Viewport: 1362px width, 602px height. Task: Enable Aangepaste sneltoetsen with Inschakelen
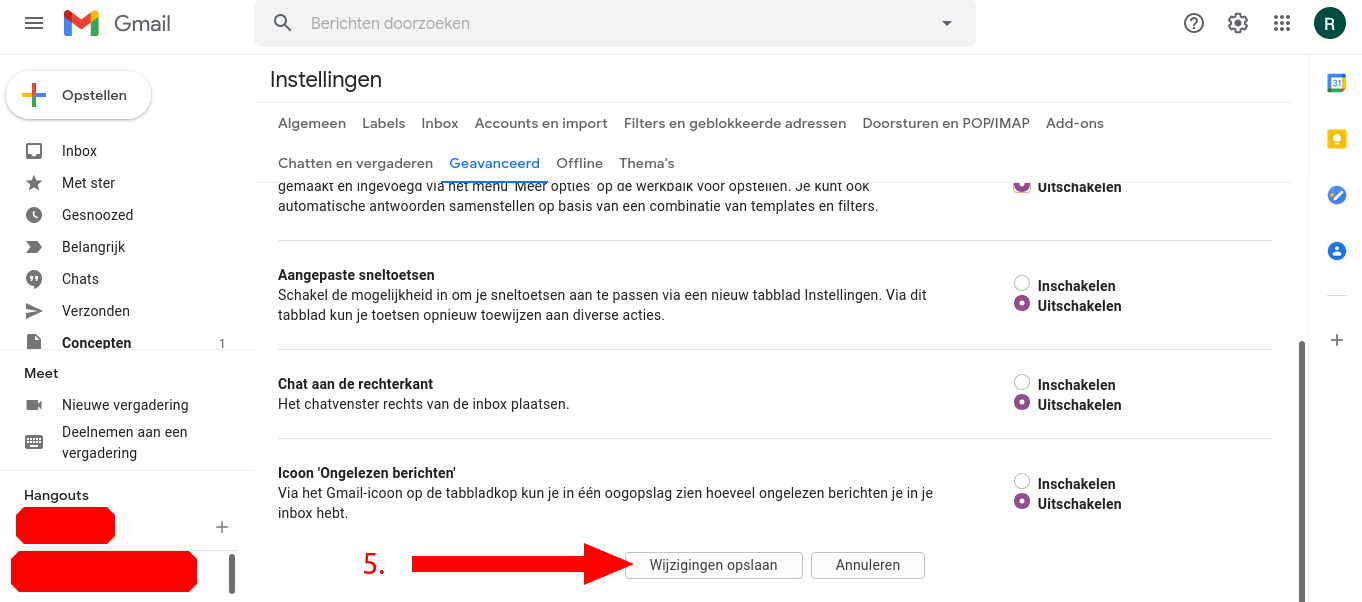coord(1022,284)
